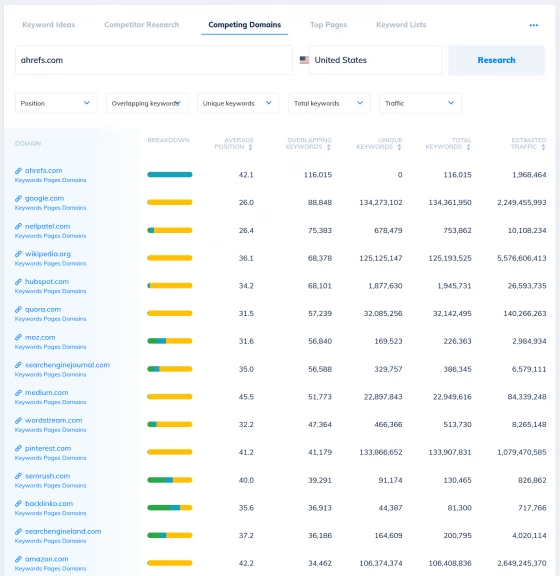This screenshot has width=560, height=576.
Task: Click the link icon beside hubspot.com
Action: [x=18, y=282]
